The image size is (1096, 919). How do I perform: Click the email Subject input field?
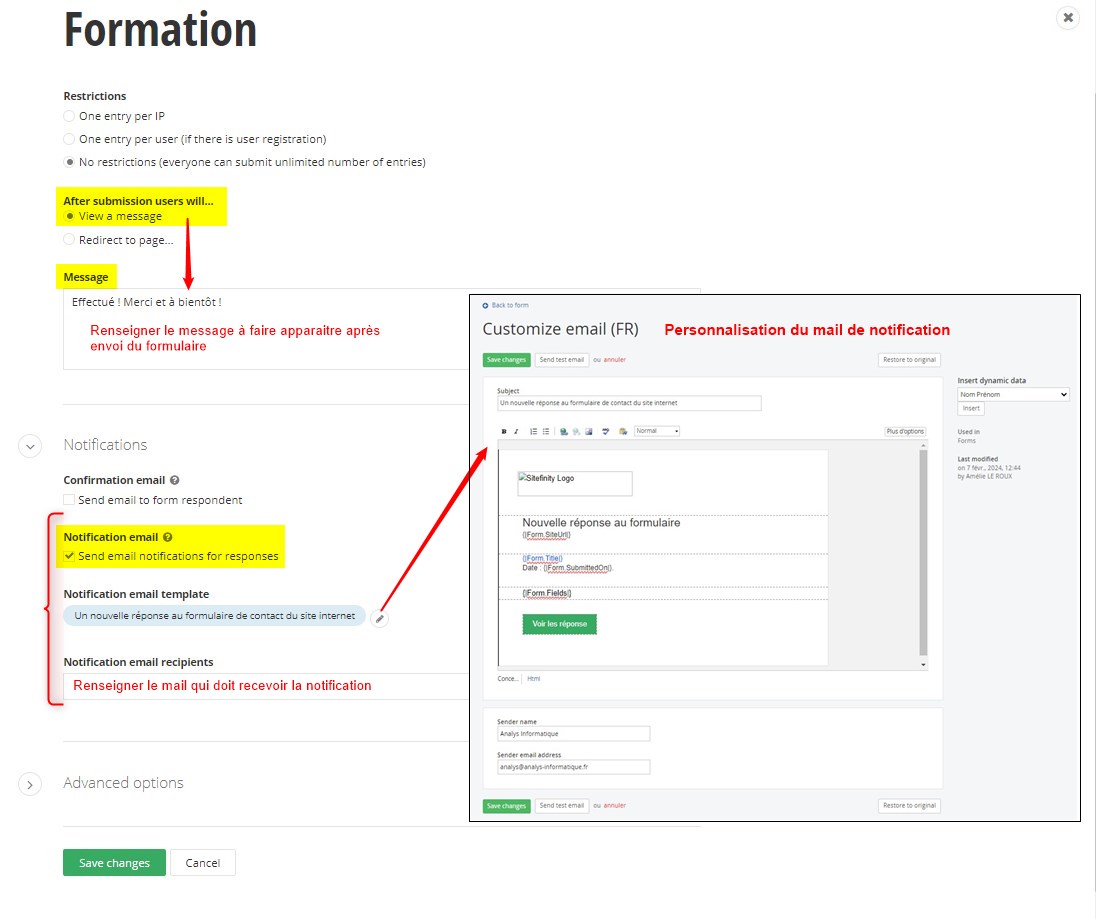629,404
